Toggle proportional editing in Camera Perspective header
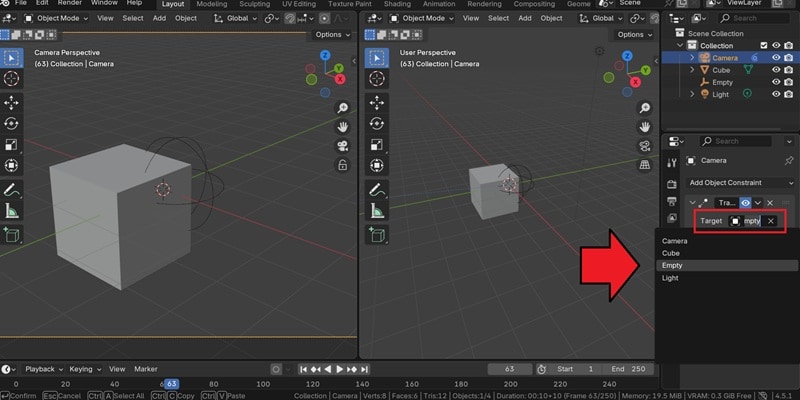 [324, 18]
